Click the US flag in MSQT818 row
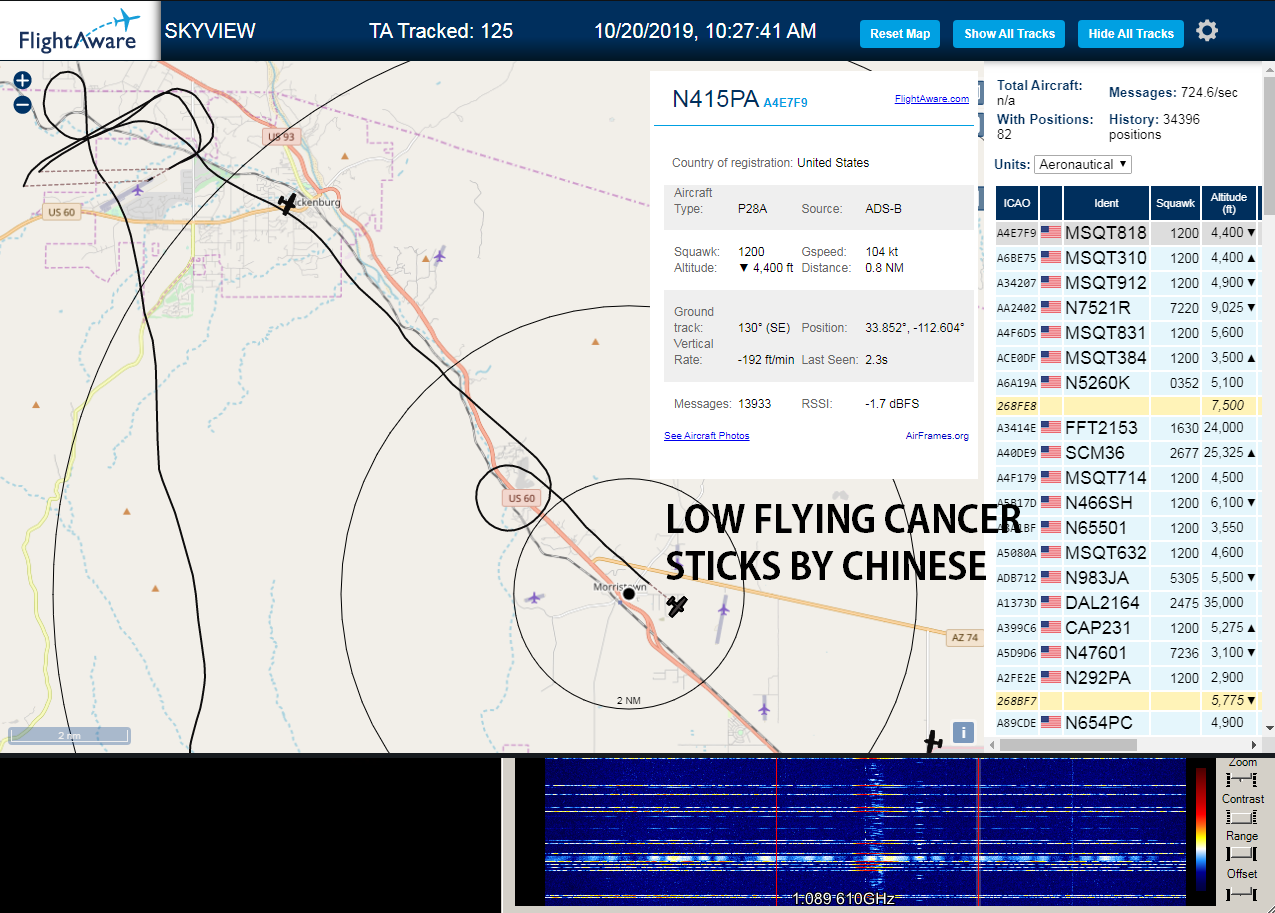The height and width of the screenshot is (913, 1275). click(1051, 233)
